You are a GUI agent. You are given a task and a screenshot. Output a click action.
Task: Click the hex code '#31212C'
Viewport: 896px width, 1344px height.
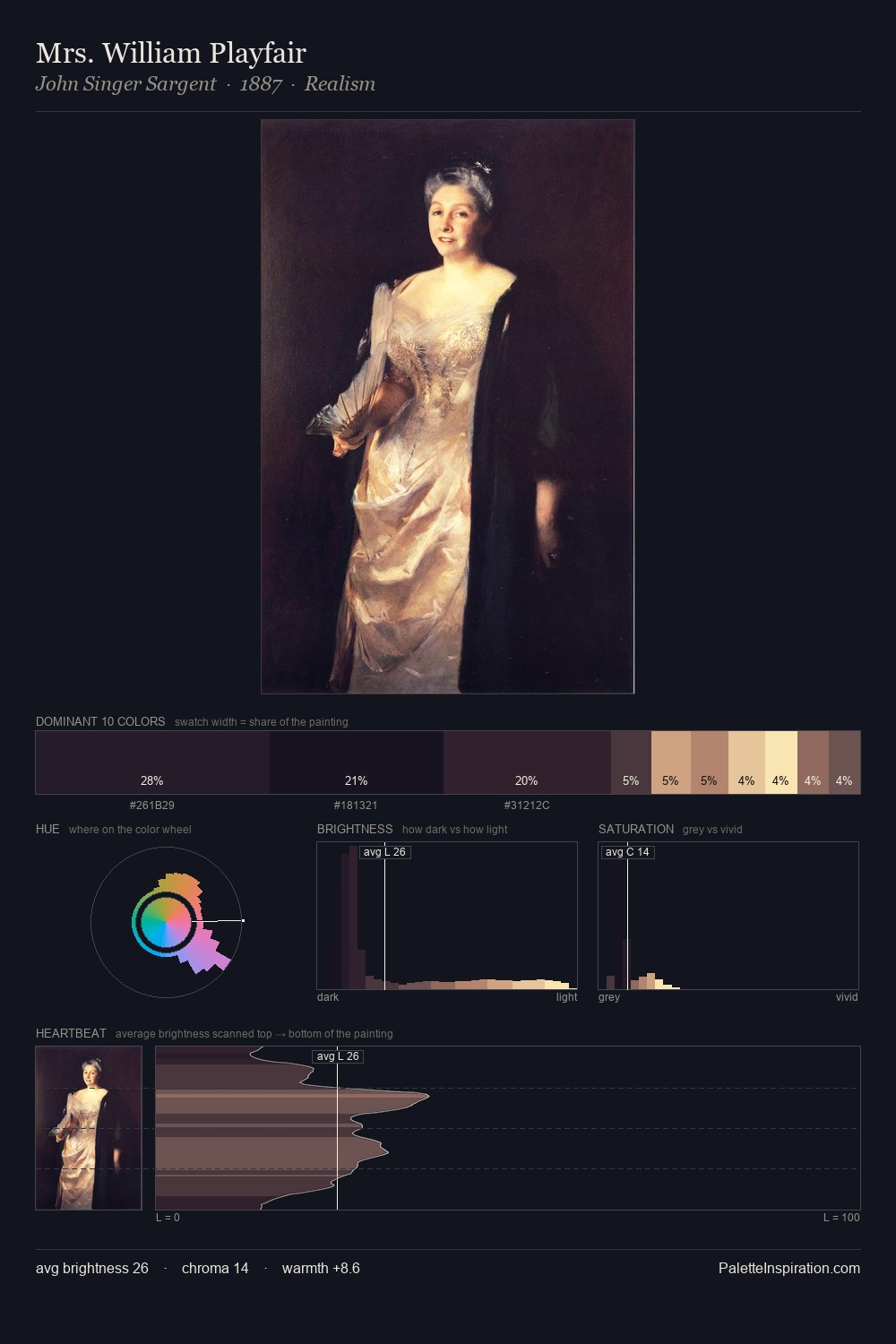tap(527, 806)
